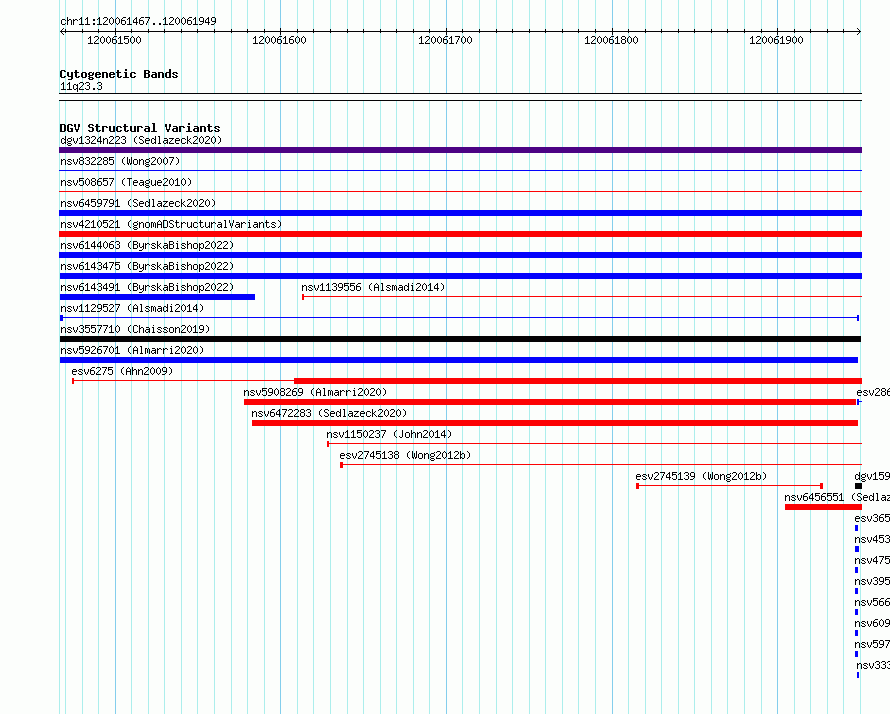Screen dimensions: 890x714
Task: Open the nsv832285 (Wong2007) variant
Action: (x=120, y=161)
